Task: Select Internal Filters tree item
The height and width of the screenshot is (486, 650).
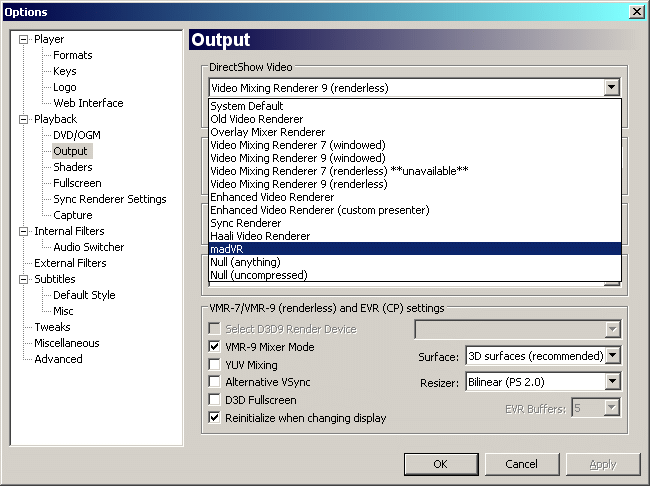Action: click(x=69, y=231)
